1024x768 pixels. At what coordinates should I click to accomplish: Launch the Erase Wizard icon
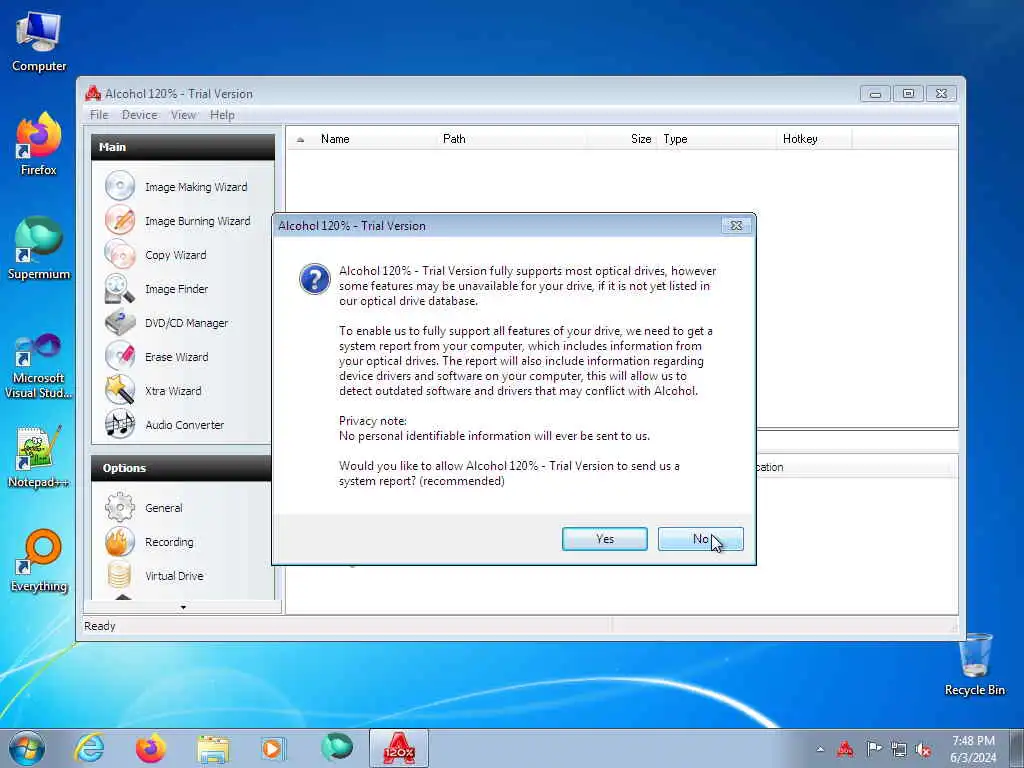click(120, 356)
